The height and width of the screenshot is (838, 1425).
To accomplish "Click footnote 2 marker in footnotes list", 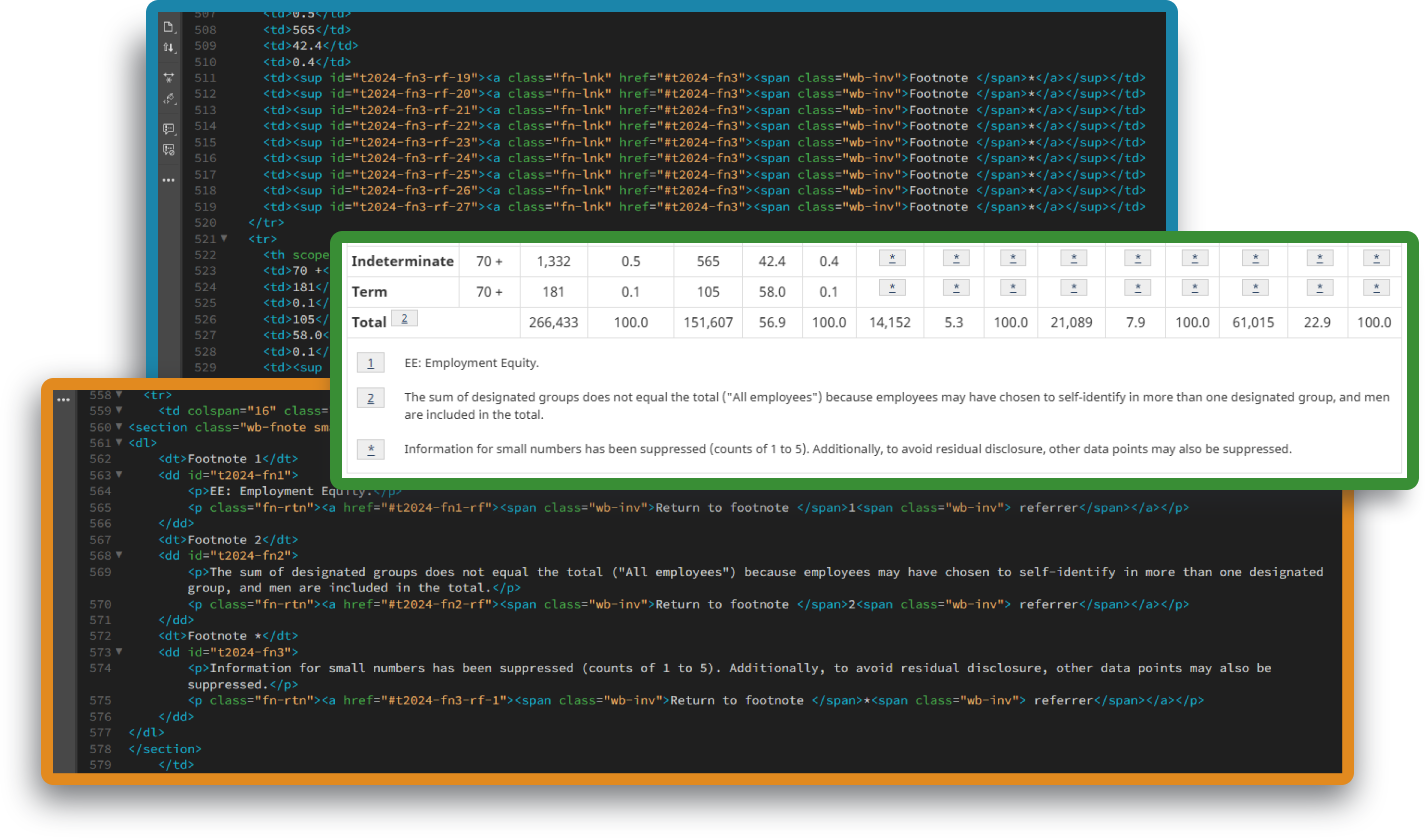I will click(370, 398).
